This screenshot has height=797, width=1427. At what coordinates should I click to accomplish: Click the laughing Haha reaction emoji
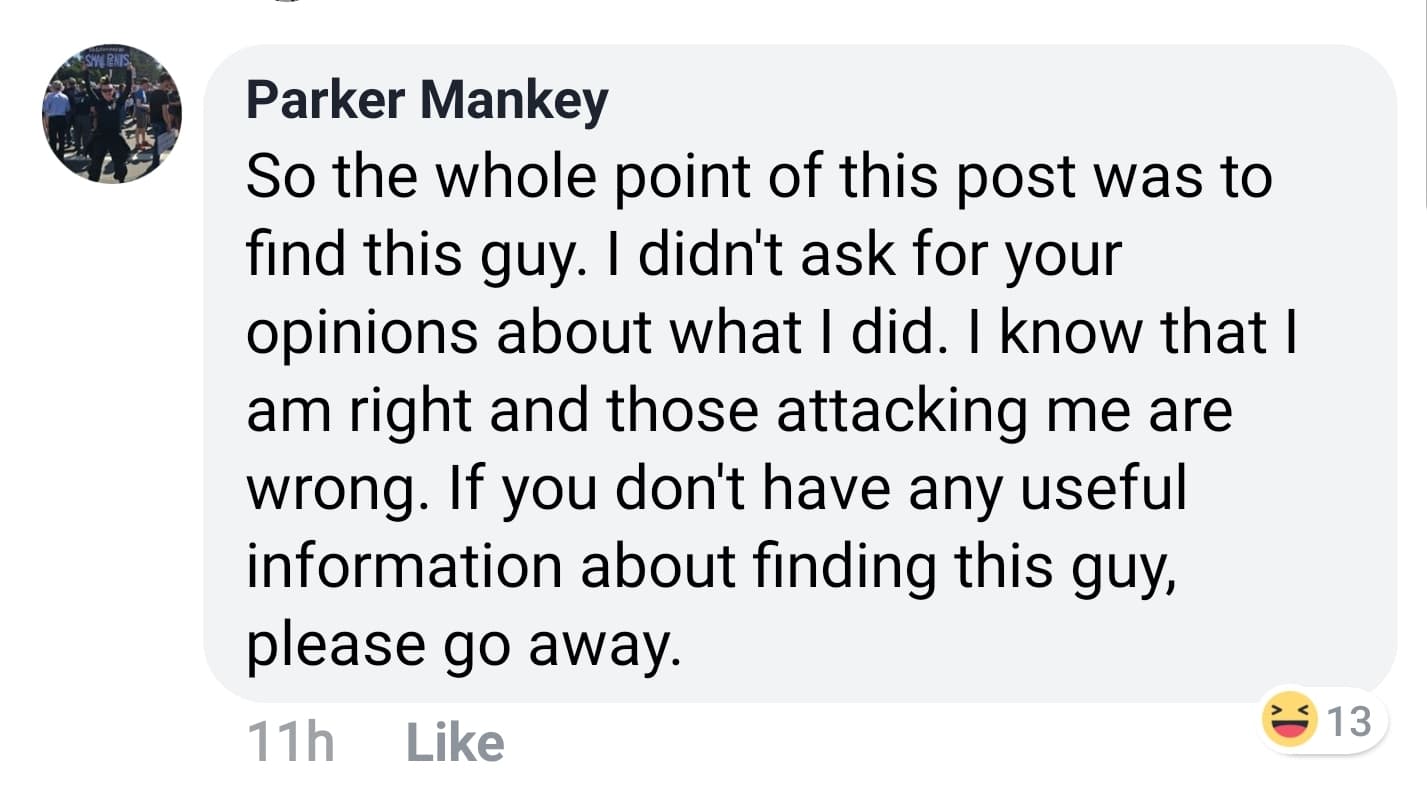click(x=1289, y=719)
